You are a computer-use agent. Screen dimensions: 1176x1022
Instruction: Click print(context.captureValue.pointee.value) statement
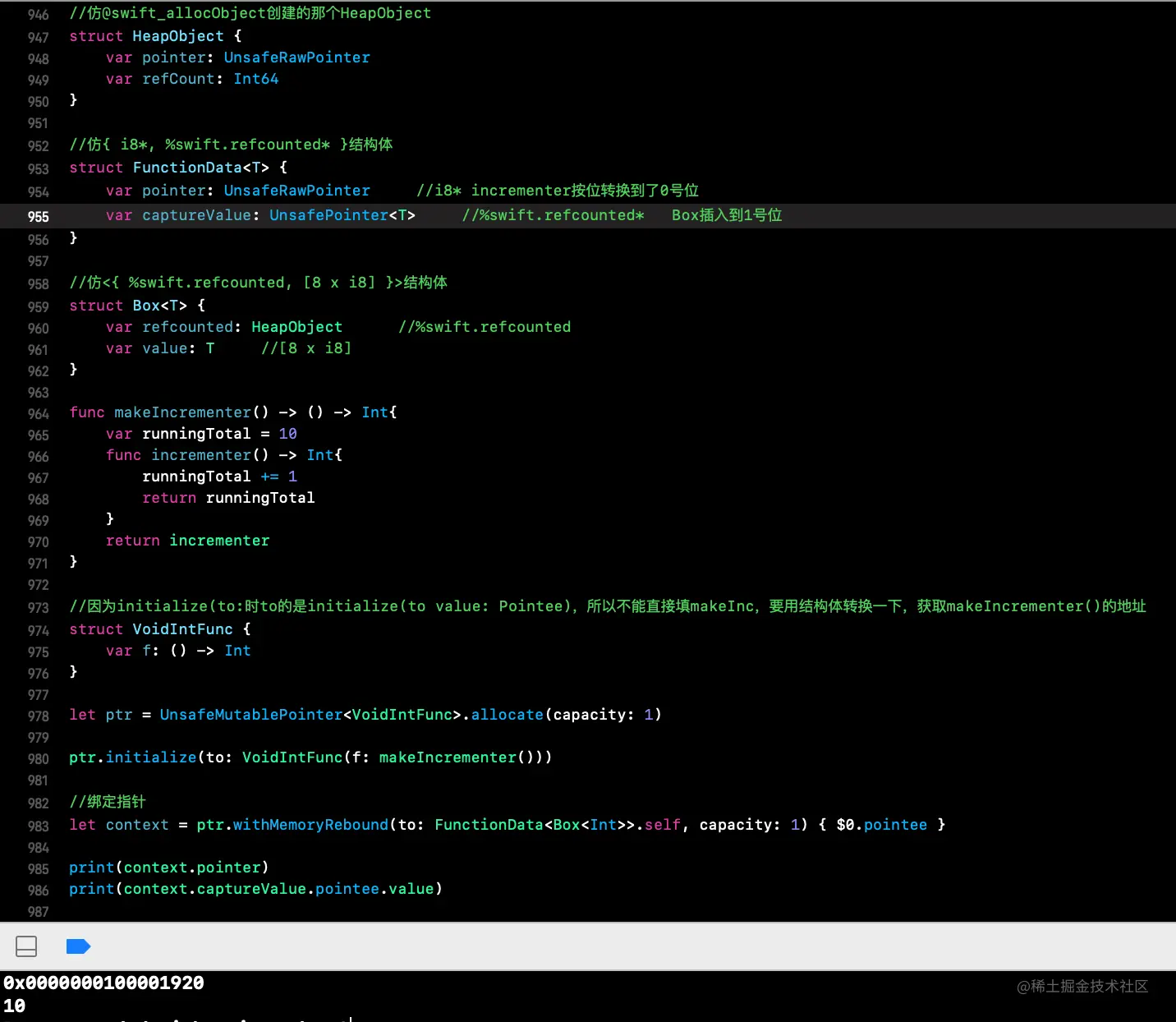256,889
